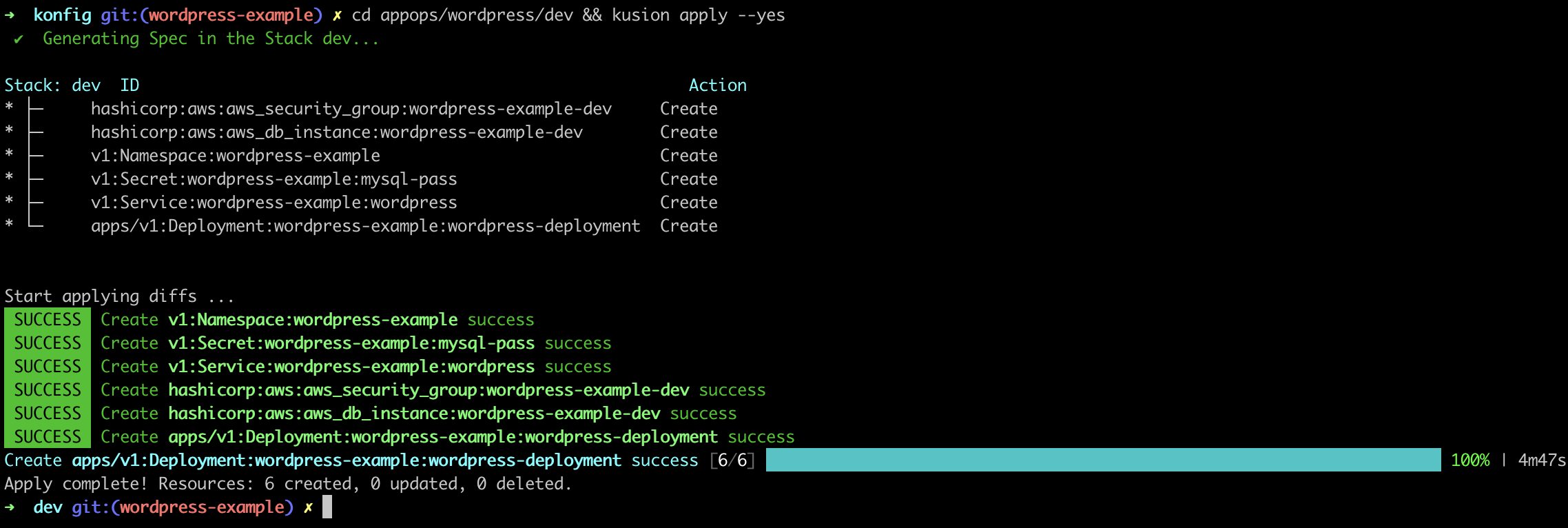
Task: Click the yellow ✗ after the konfig git branch
Action: pos(337,15)
